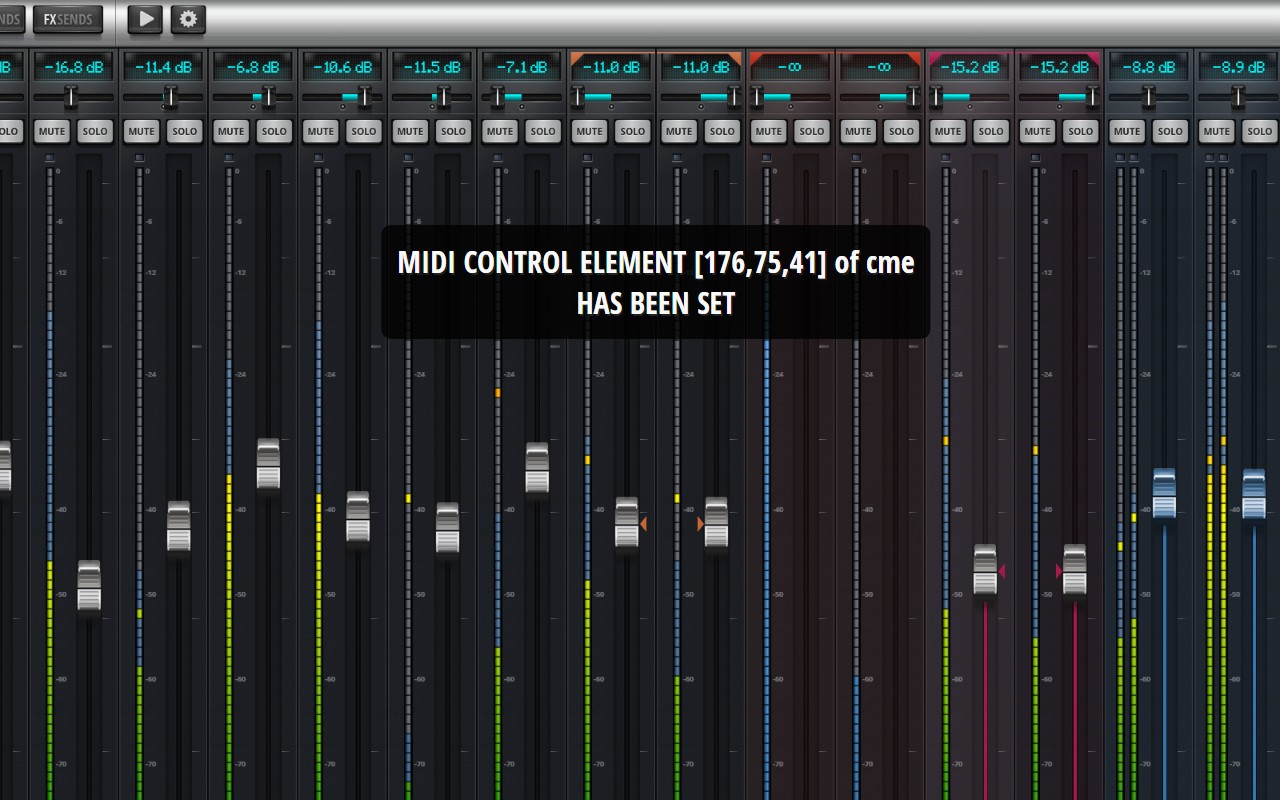Grab the volume fader of -11.5 dB channel
1280x800 pixels.
(x=447, y=528)
